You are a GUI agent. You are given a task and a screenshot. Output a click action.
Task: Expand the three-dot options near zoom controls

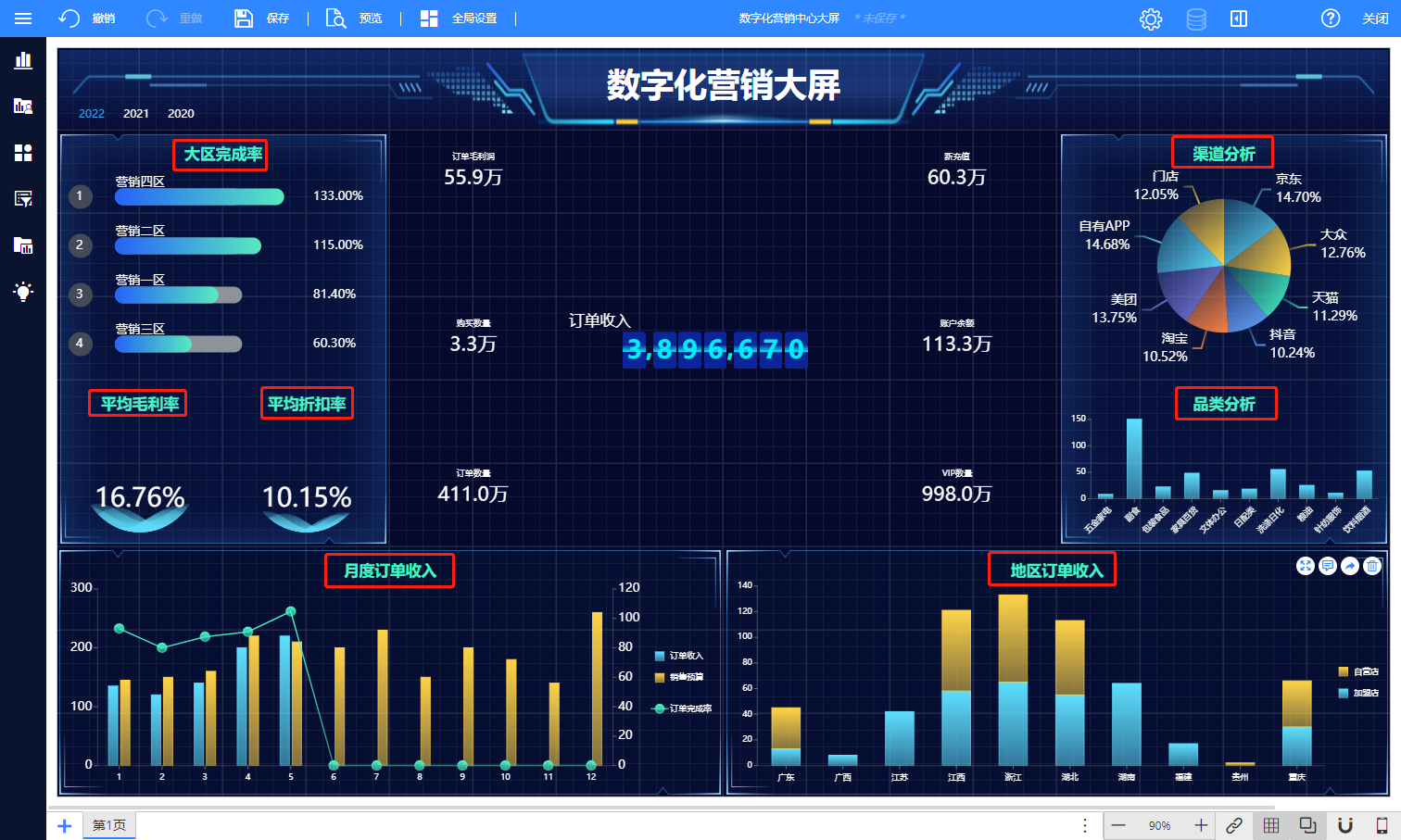(1085, 825)
